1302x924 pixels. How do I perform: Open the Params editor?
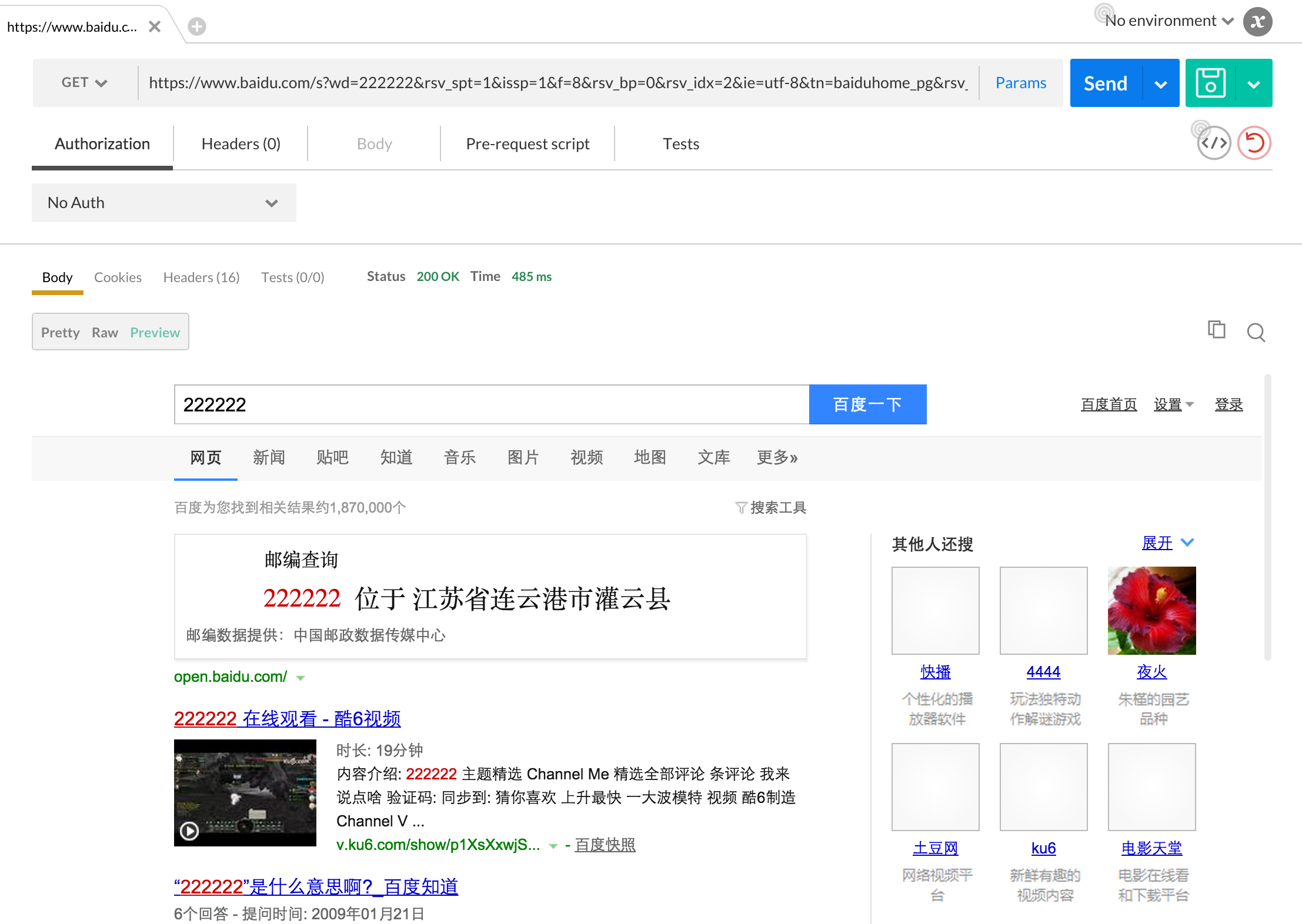click(x=1021, y=83)
